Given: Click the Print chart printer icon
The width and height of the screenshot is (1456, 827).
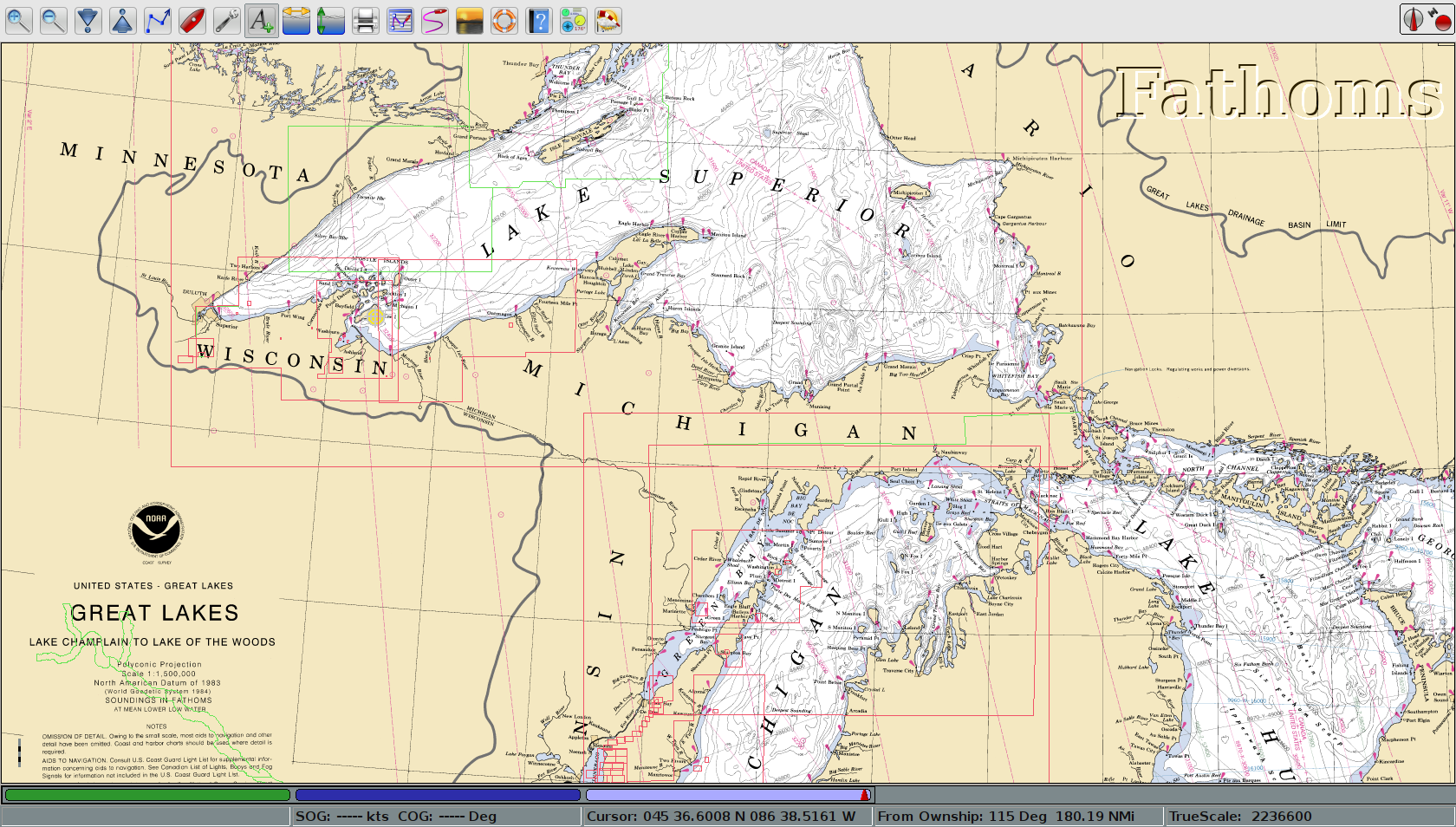Looking at the screenshot, I should click(x=366, y=20).
